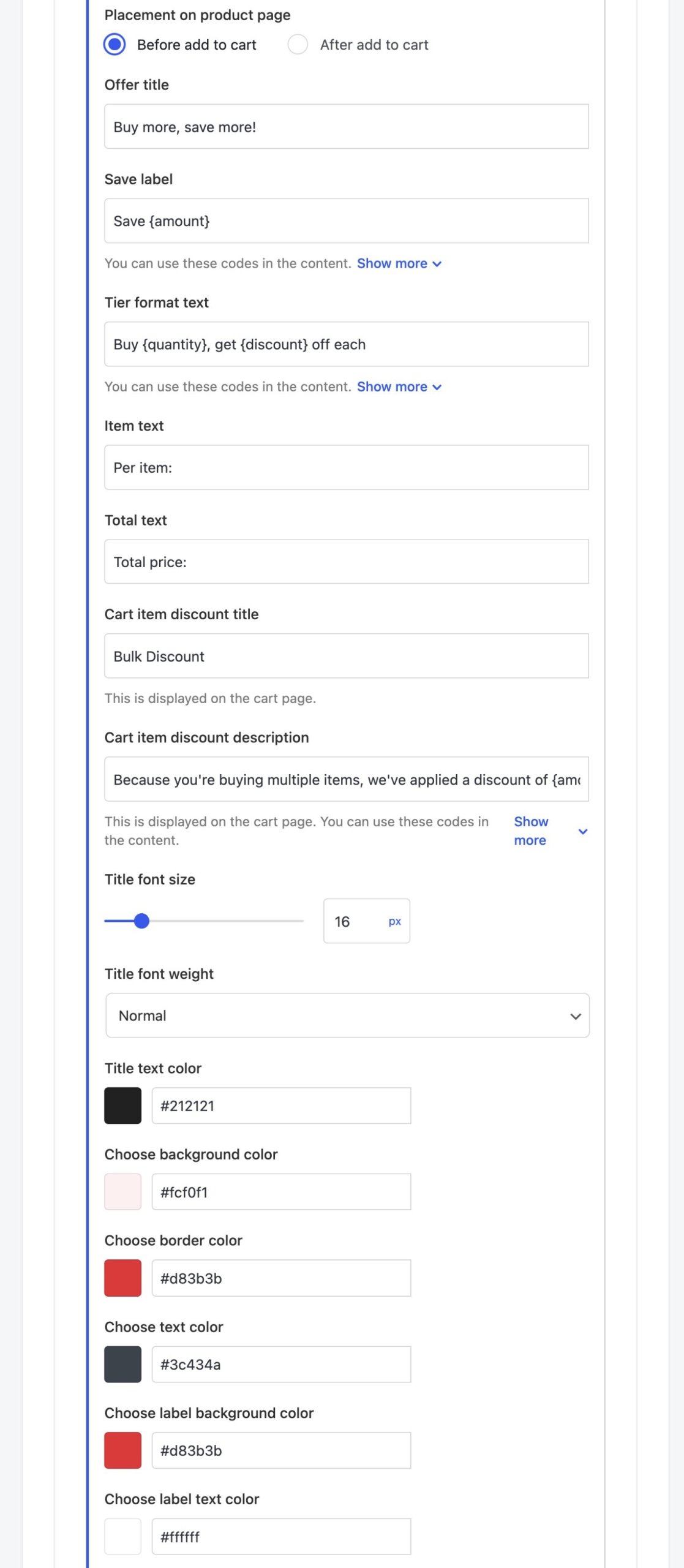Click the Cart item discount description field
This screenshot has width=684, height=1568.
coord(347,779)
